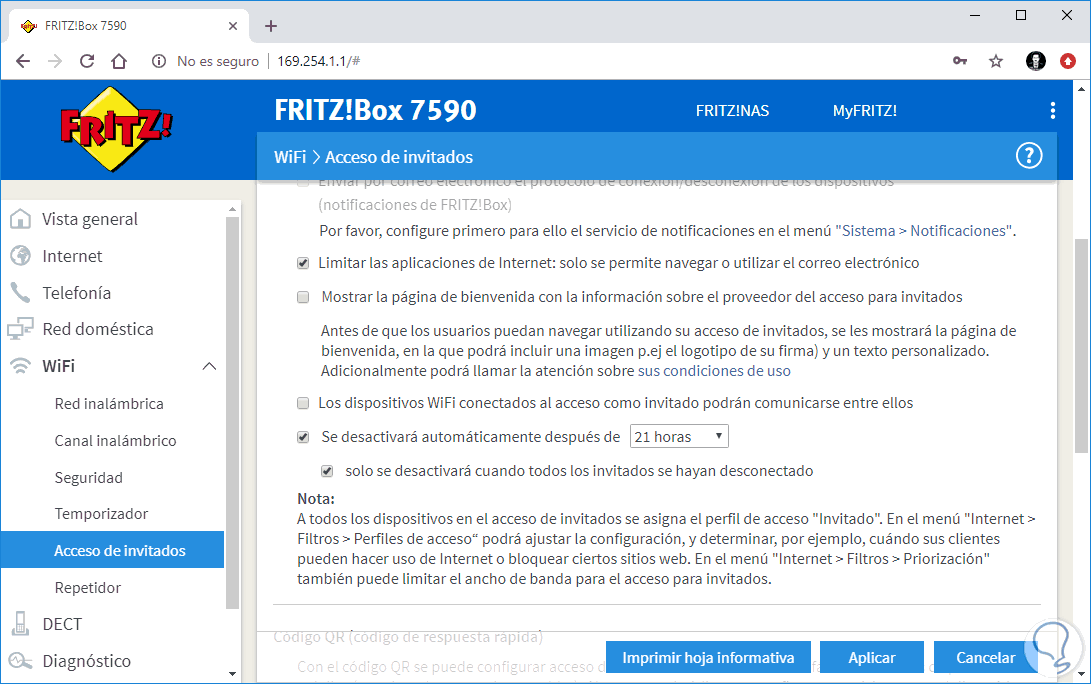Enable 'Mostrar la página de bienvenida' checkbox

303,297
